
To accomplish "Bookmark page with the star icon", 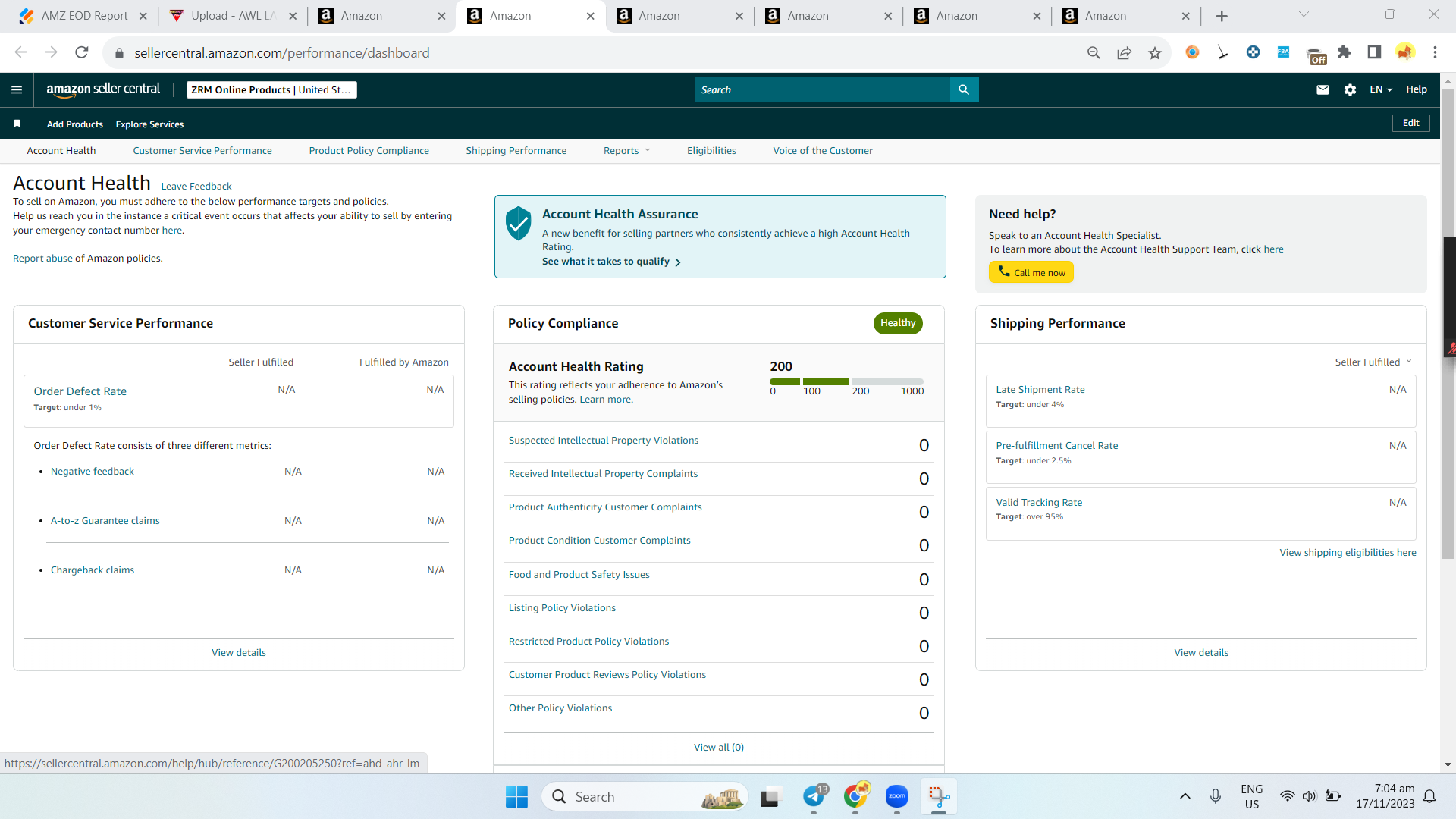I will [1154, 53].
